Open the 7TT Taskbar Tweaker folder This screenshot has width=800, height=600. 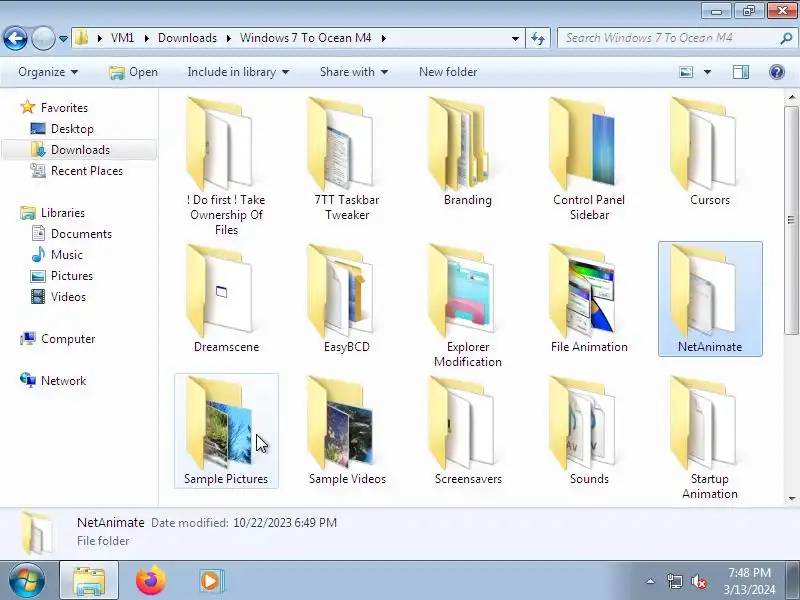point(347,158)
